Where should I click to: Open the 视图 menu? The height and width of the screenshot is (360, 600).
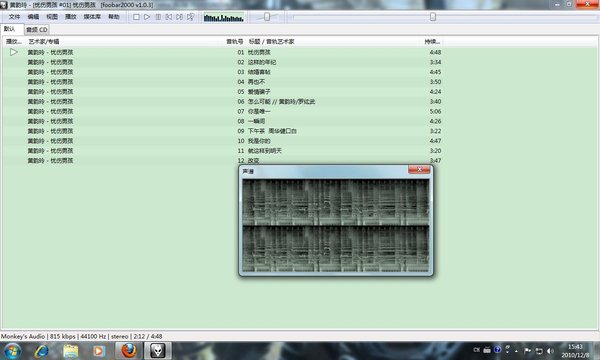coord(52,17)
